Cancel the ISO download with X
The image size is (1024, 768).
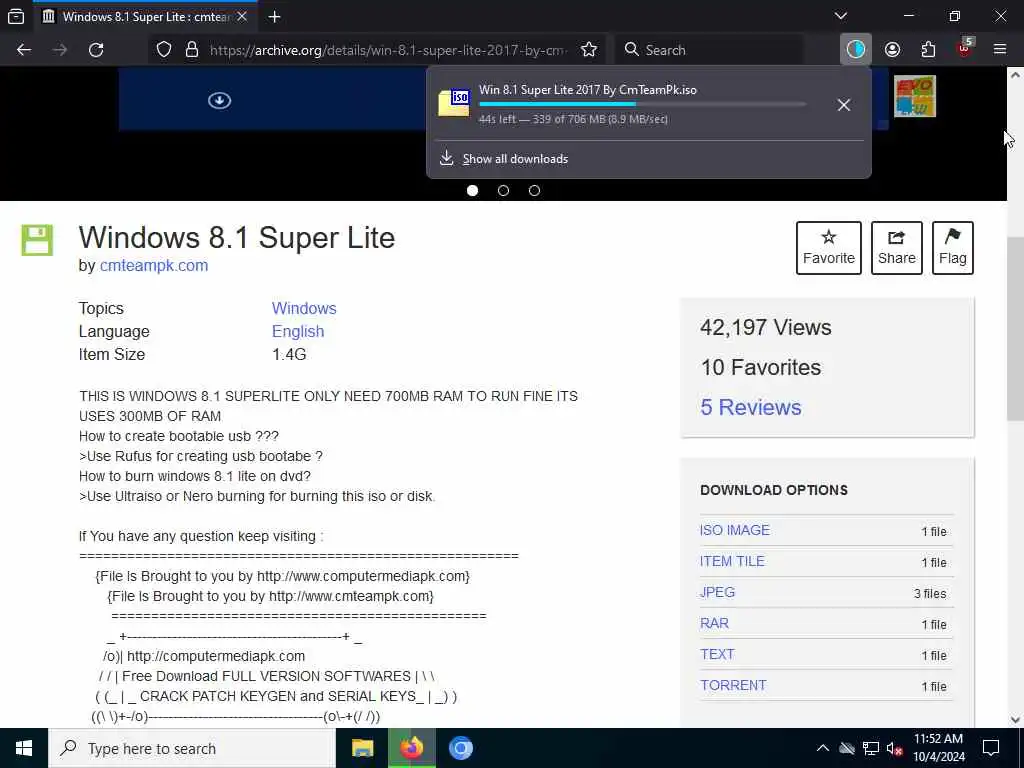click(x=844, y=104)
